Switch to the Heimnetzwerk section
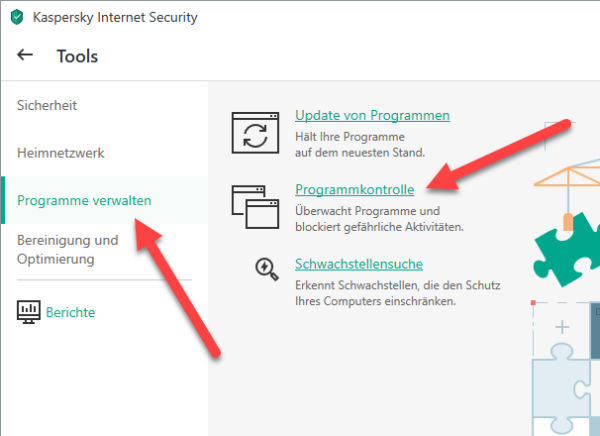The image size is (600, 436). [x=60, y=153]
